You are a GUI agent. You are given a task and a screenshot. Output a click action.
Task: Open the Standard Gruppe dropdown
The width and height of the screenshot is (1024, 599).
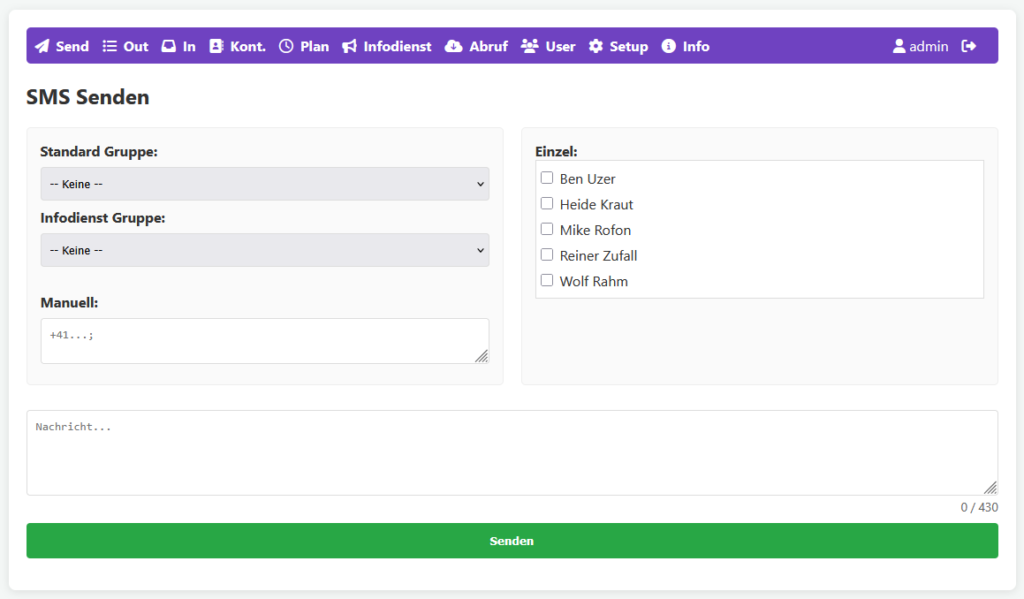coord(265,184)
